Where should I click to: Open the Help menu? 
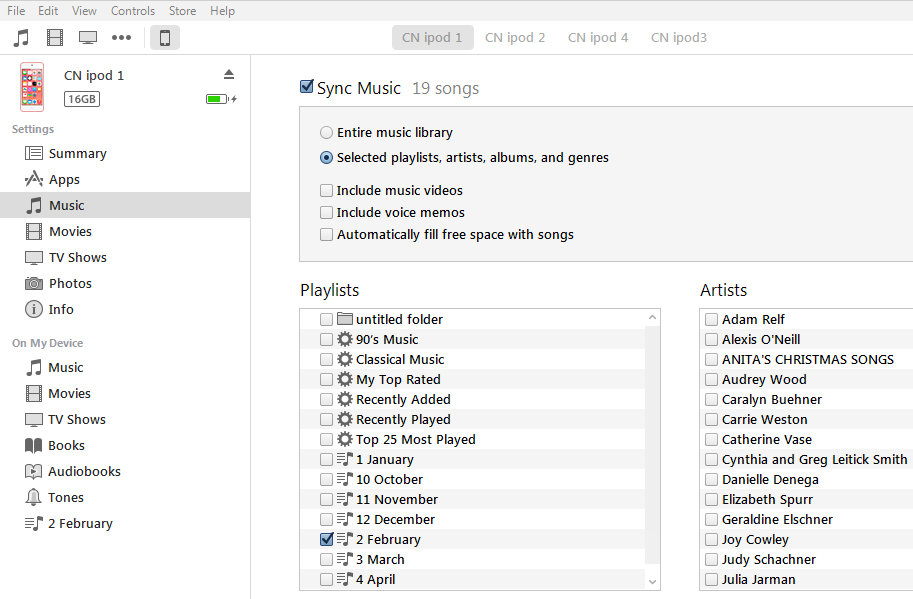[x=222, y=10]
